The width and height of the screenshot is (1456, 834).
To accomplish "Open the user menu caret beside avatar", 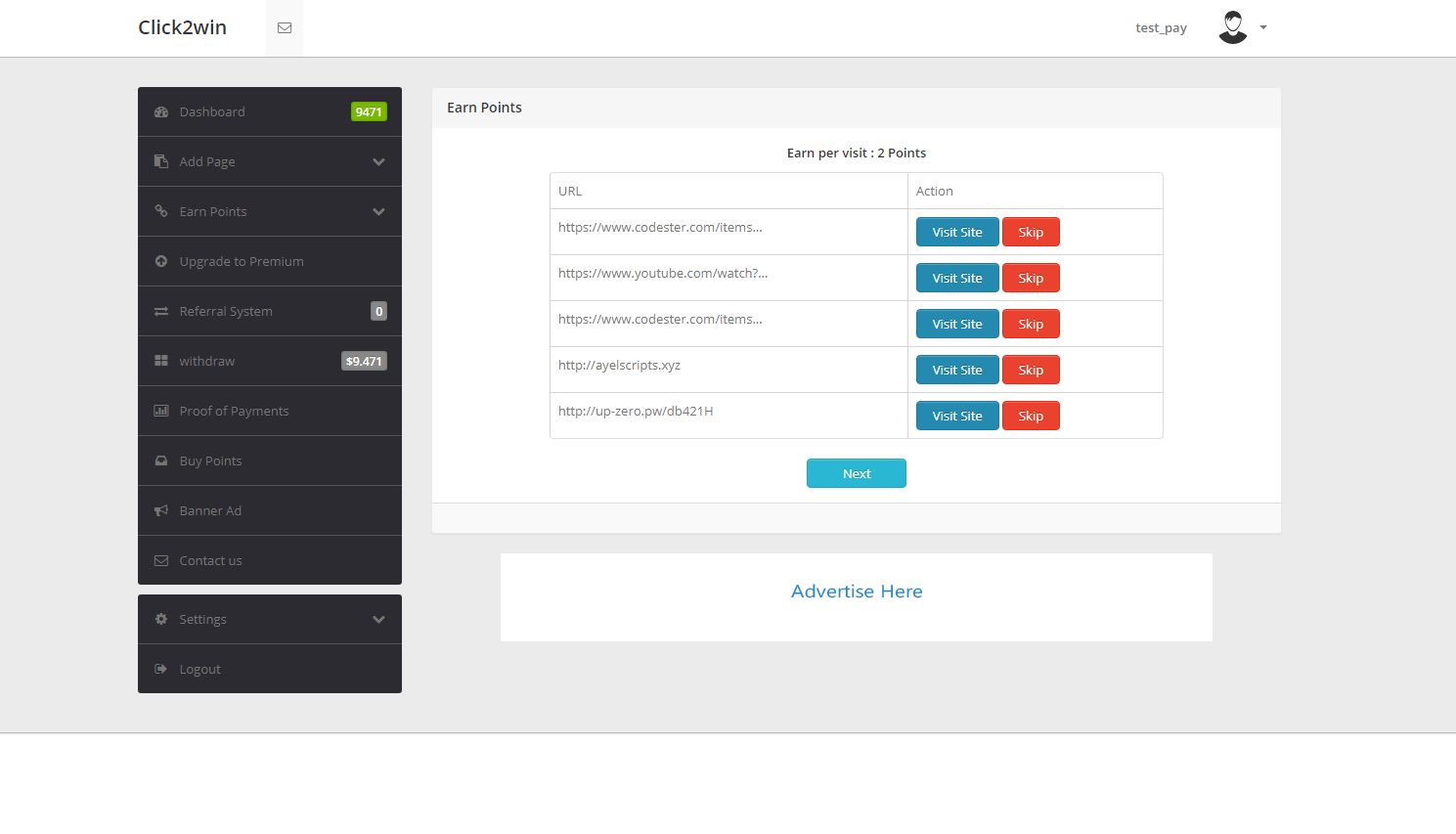I will tap(1263, 27).
